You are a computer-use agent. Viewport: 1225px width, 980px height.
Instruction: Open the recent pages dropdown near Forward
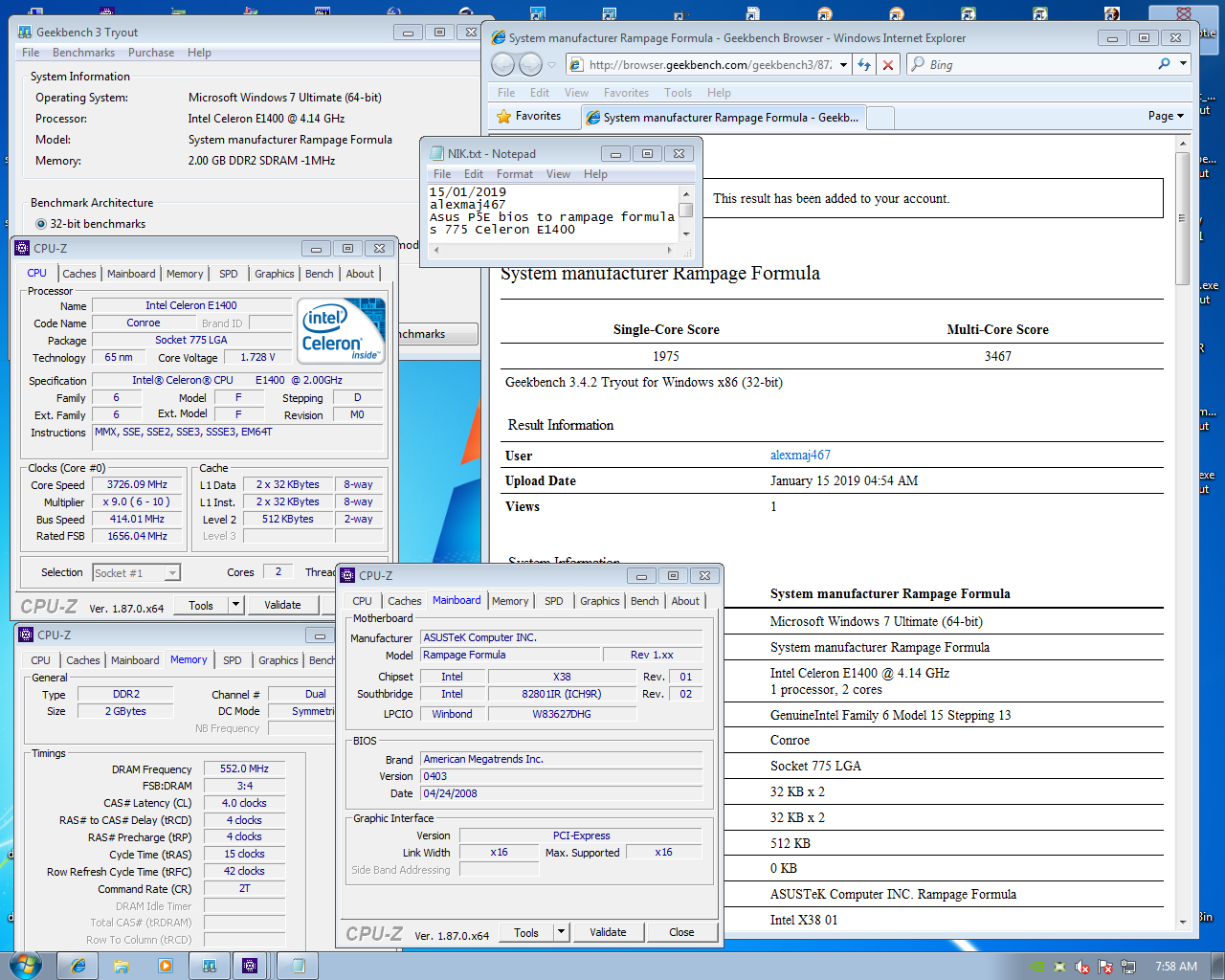point(551,65)
